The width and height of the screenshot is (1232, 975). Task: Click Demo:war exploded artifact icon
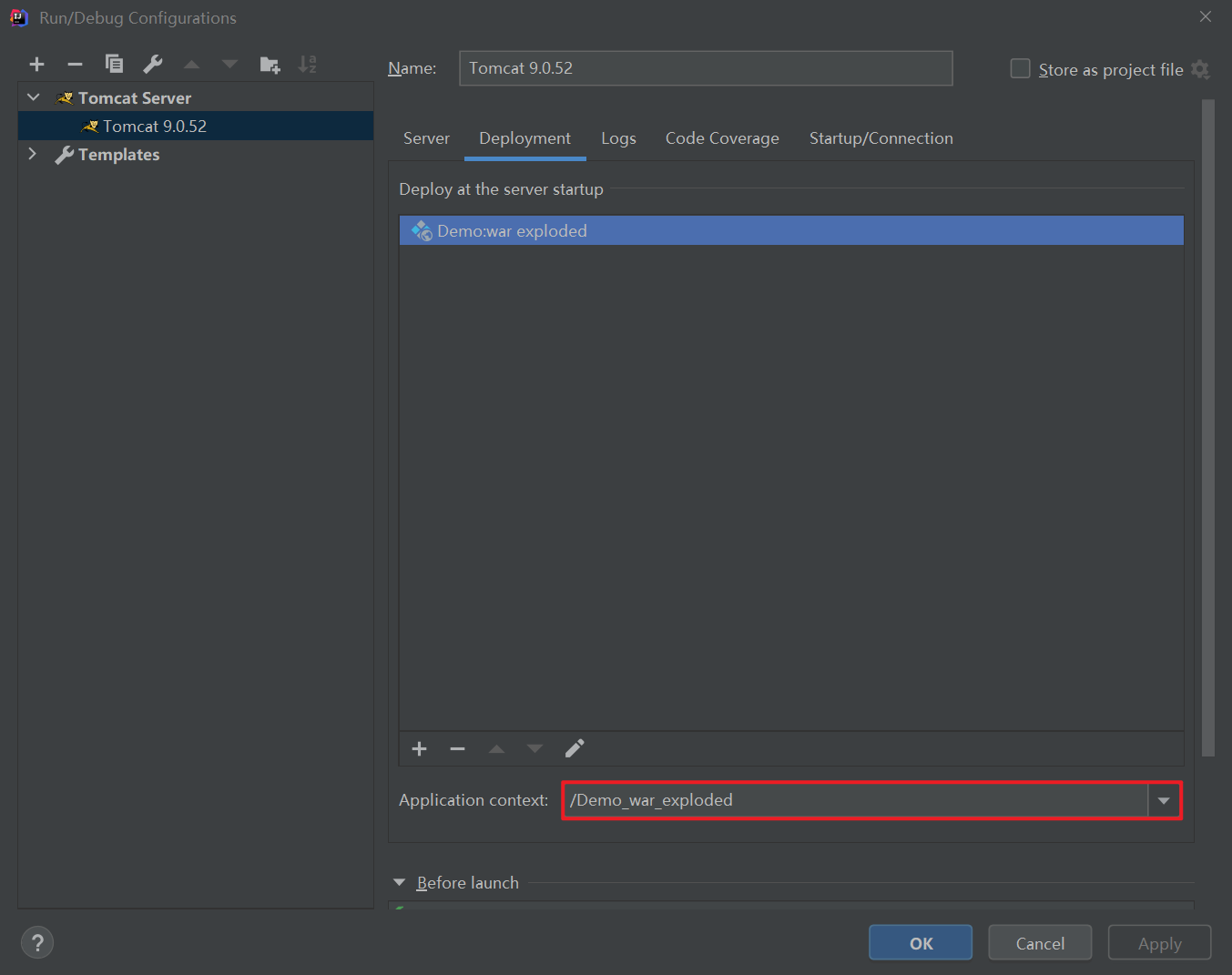coord(422,230)
